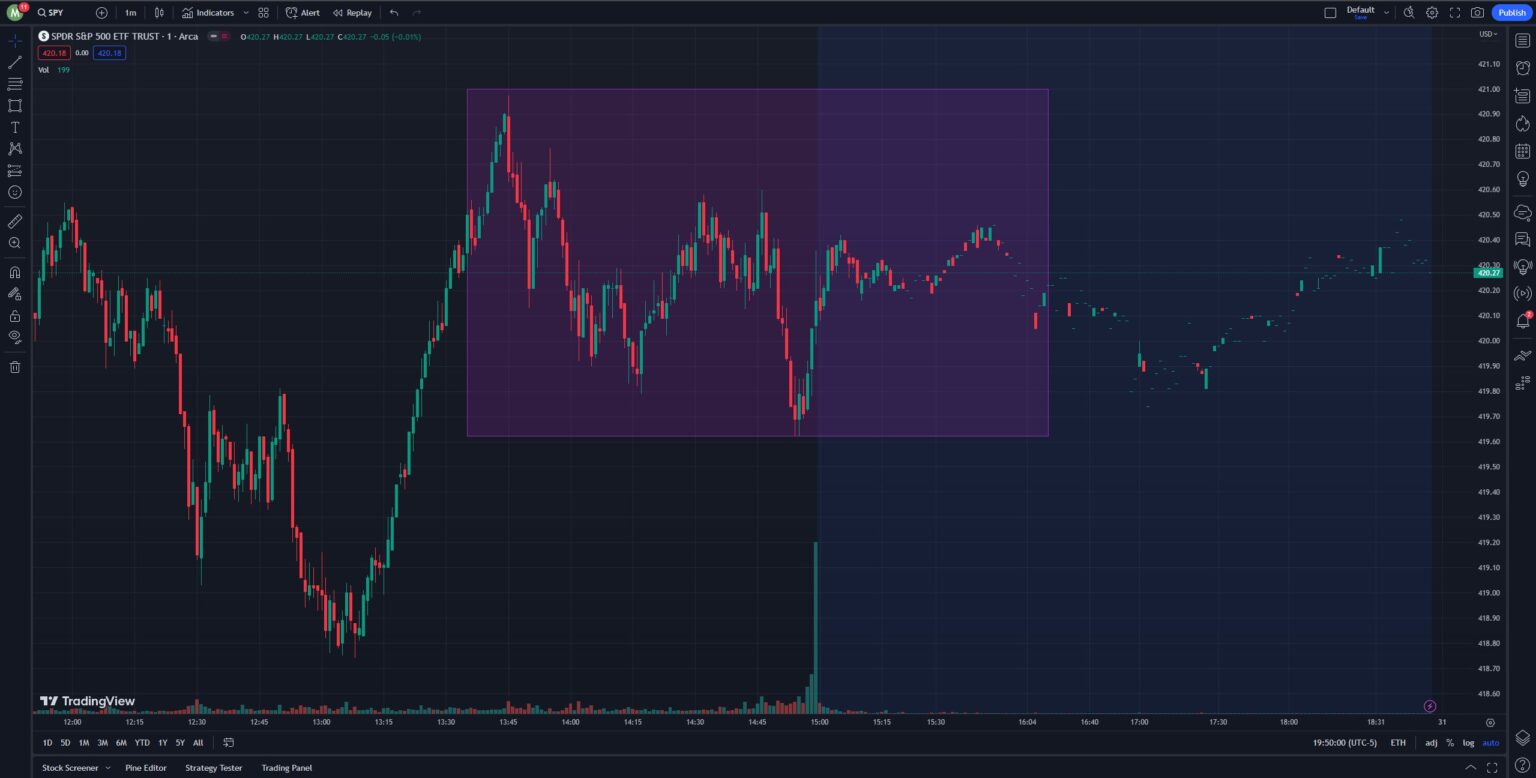Click the Publish button
The height and width of the screenshot is (778, 1536).
(x=1511, y=12)
